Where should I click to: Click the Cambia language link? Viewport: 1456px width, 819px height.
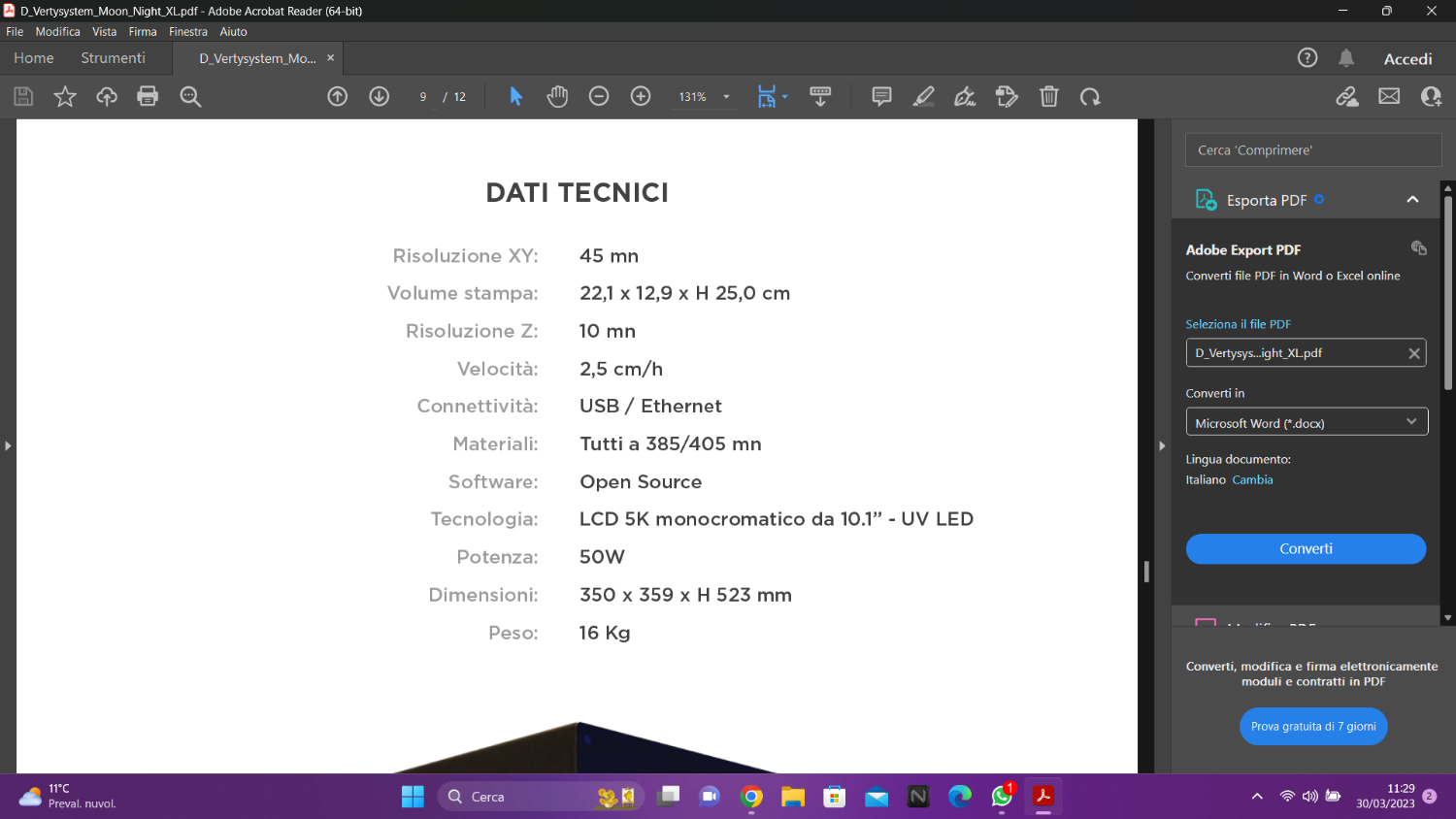[1252, 479]
